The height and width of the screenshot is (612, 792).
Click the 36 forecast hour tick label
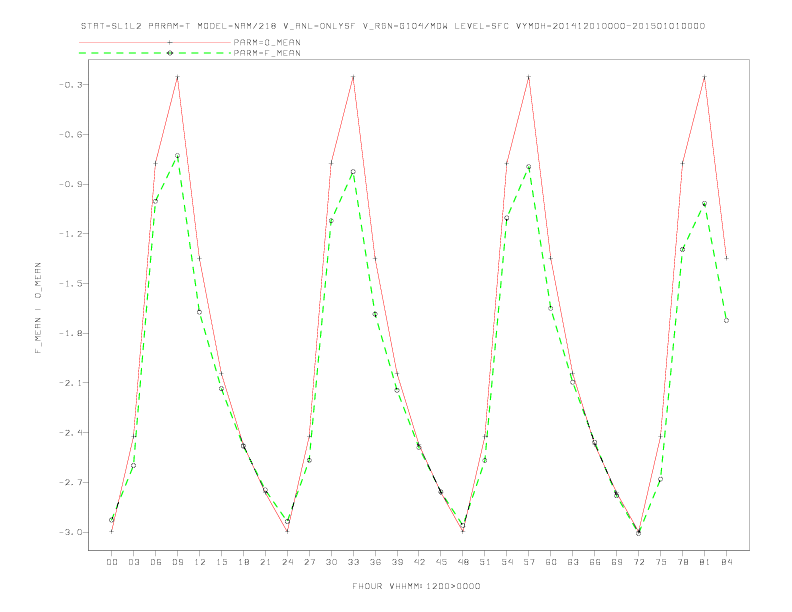point(375,562)
